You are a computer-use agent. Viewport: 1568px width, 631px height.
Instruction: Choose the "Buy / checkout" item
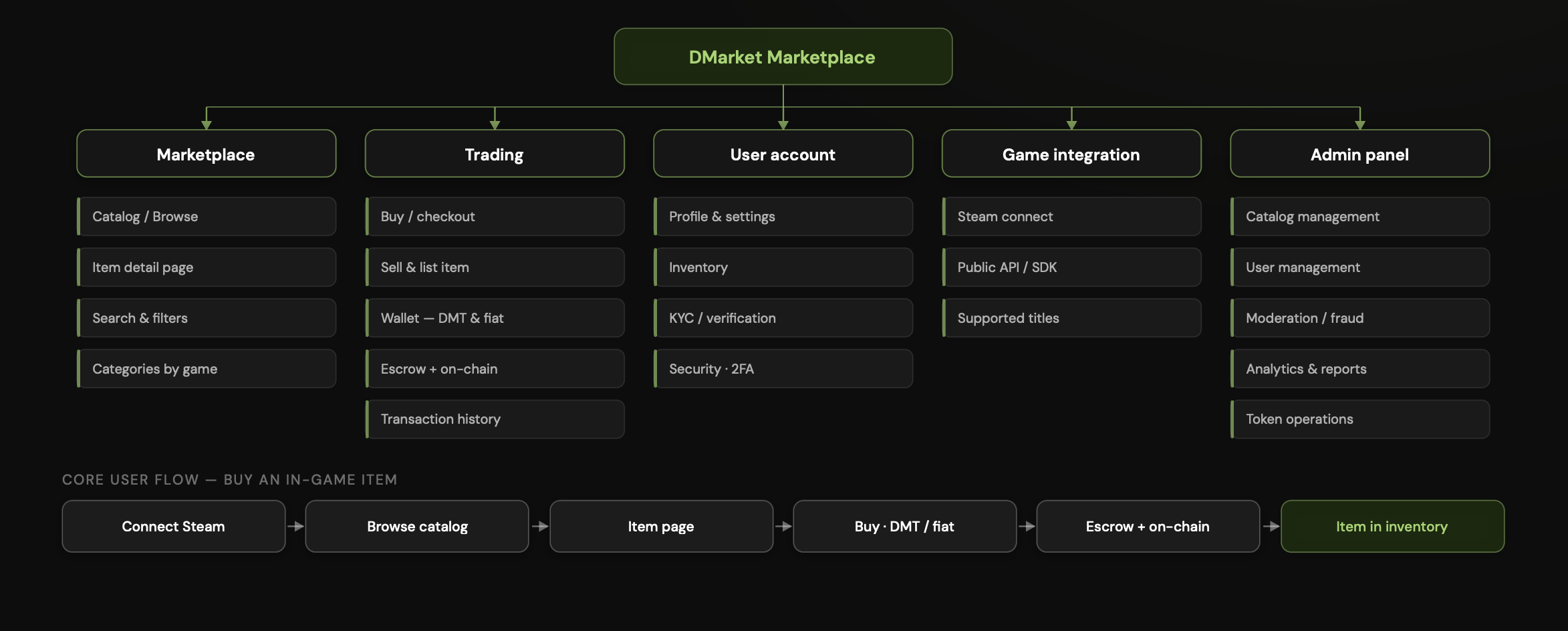[x=495, y=217]
